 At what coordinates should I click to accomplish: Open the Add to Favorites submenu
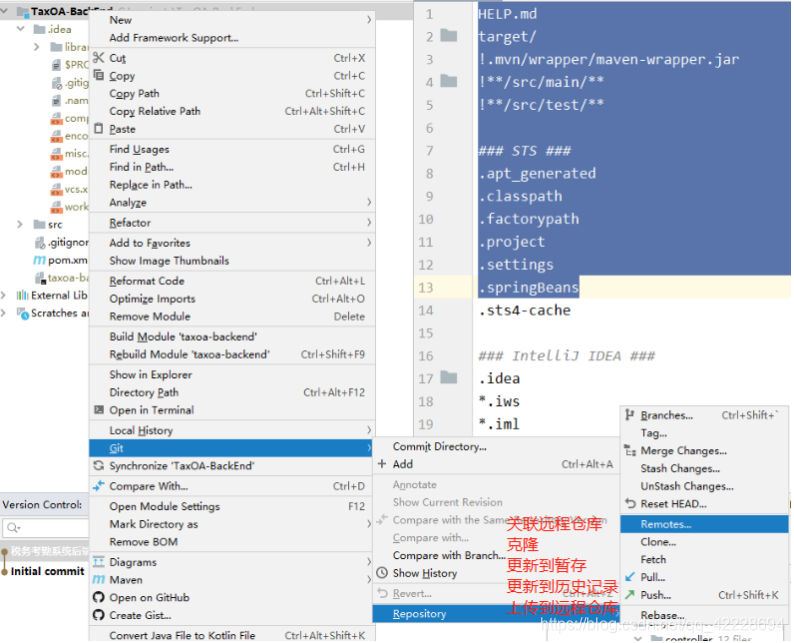pos(232,243)
